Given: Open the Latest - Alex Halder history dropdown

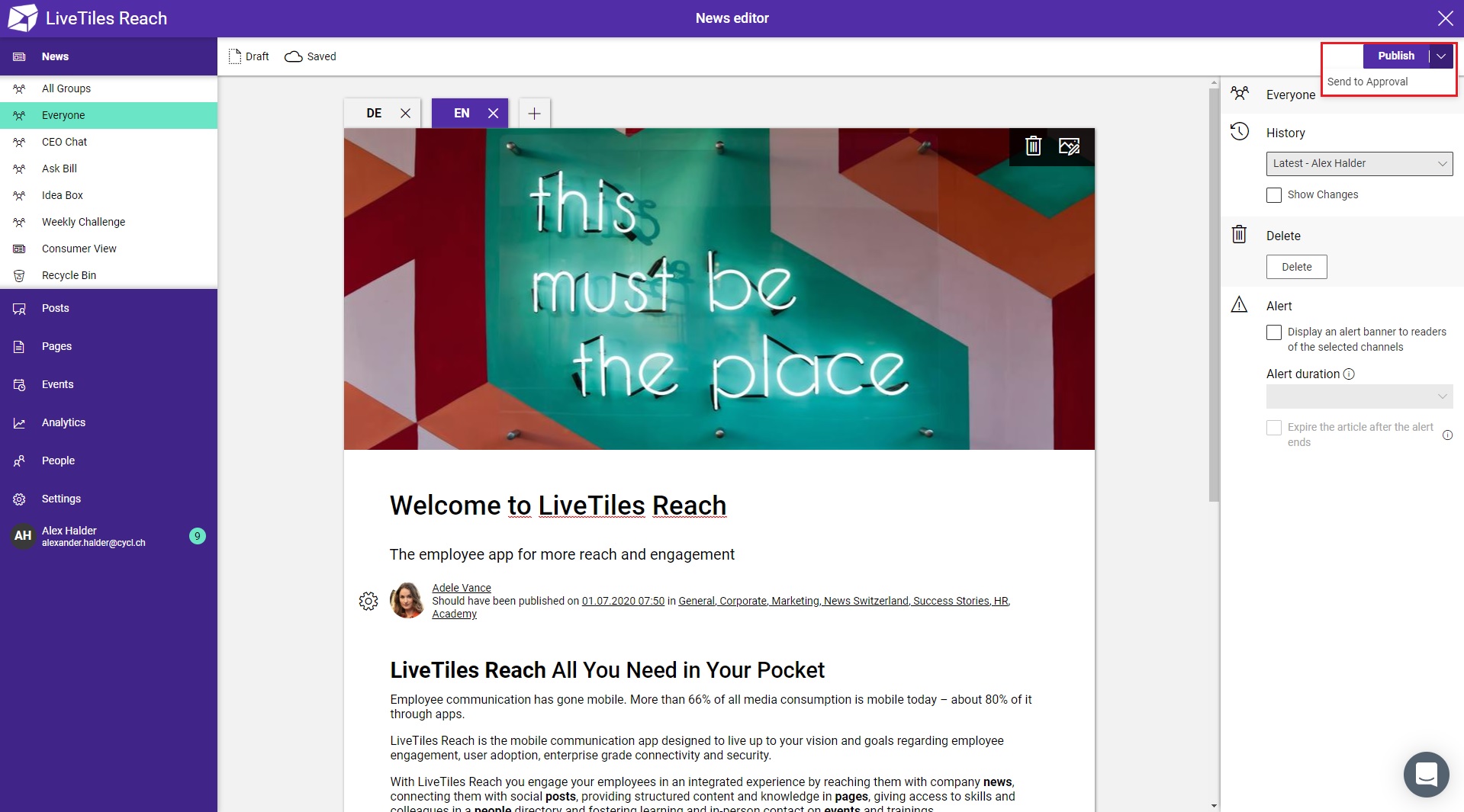Looking at the screenshot, I should tap(1359, 164).
